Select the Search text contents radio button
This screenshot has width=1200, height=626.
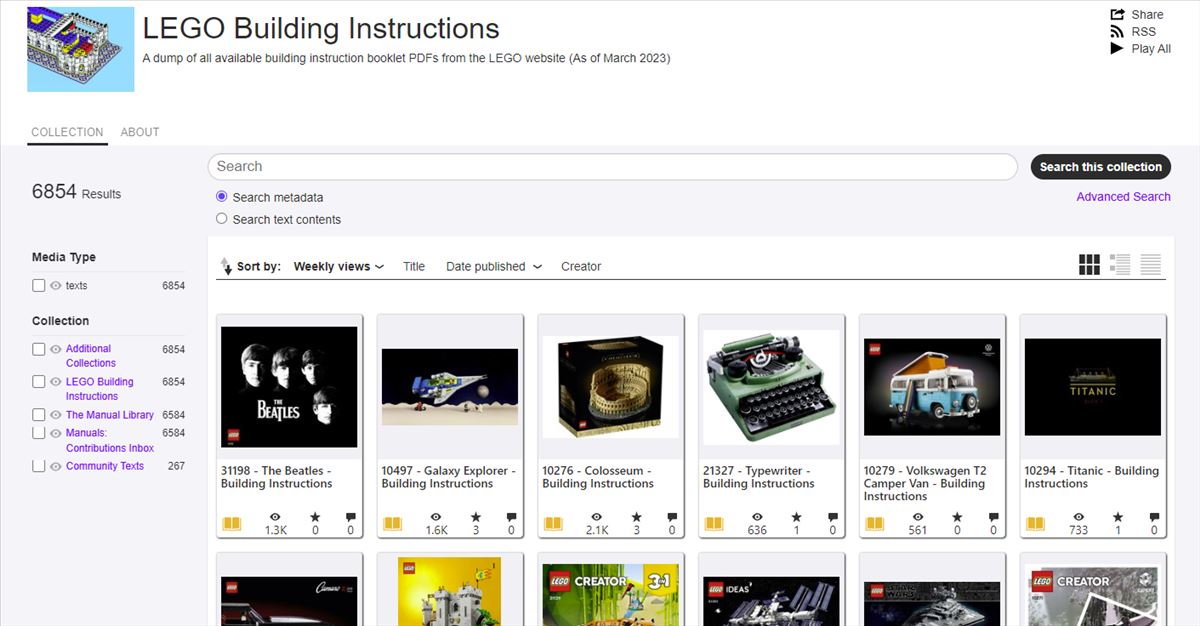tap(222, 218)
